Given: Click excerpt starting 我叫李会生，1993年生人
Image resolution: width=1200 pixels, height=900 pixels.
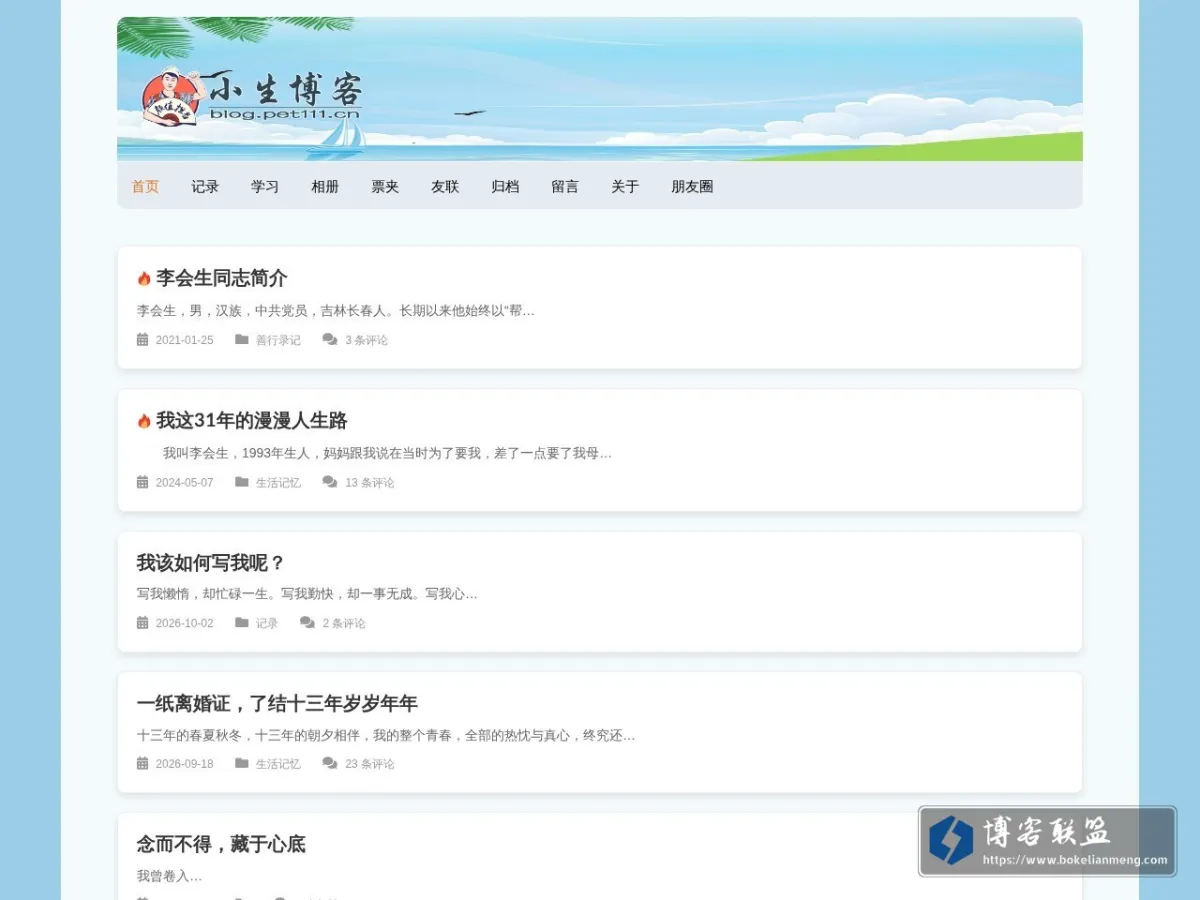Looking at the screenshot, I should pyautogui.click(x=387, y=453).
